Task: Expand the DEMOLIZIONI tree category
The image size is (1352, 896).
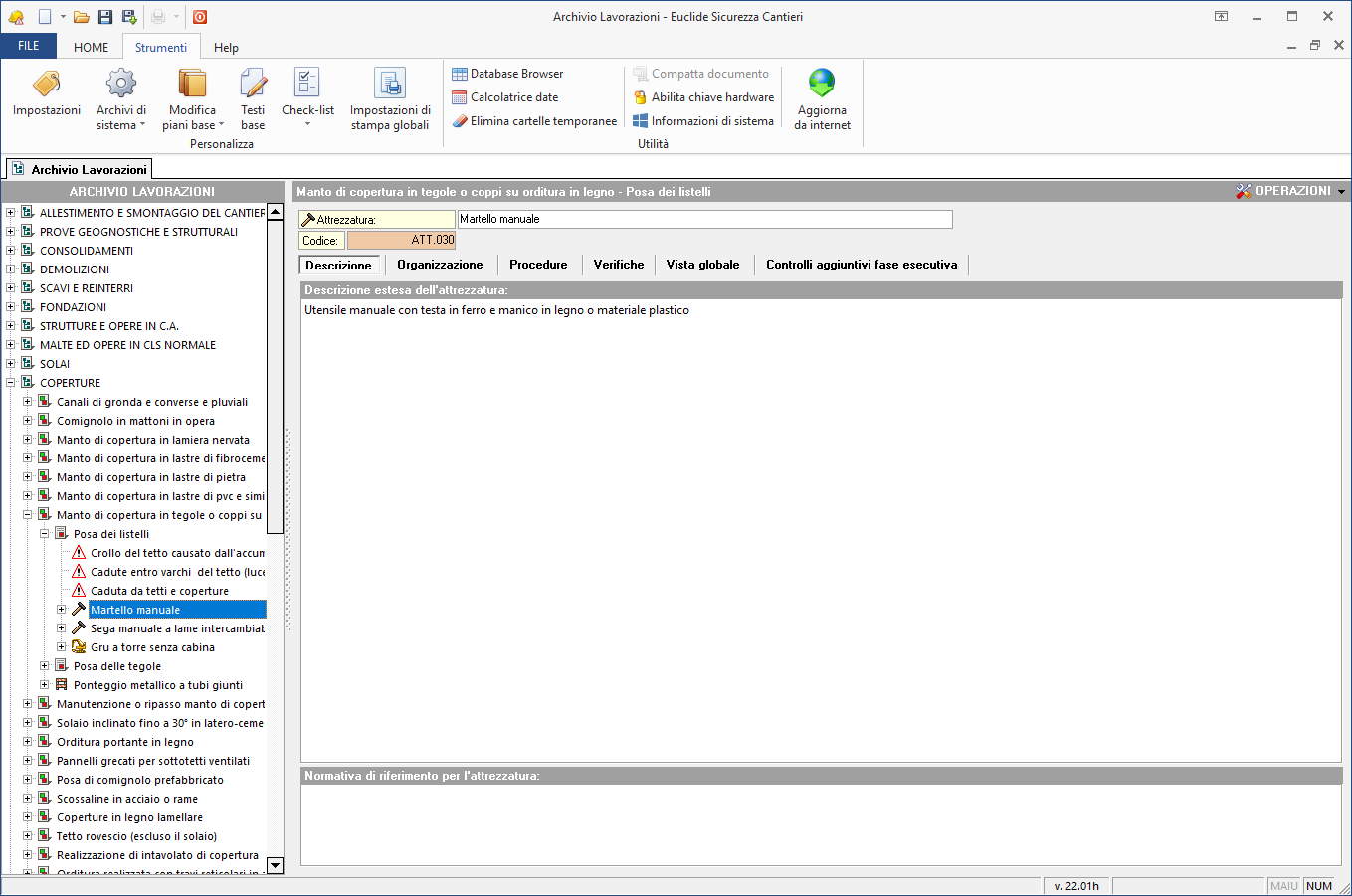Action: click(11, 269)
